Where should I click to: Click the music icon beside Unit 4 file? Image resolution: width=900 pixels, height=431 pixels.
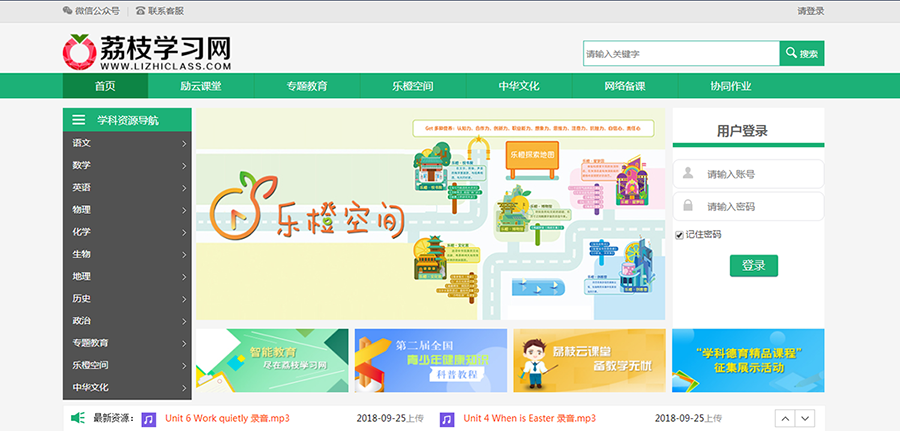pos(447,418)
